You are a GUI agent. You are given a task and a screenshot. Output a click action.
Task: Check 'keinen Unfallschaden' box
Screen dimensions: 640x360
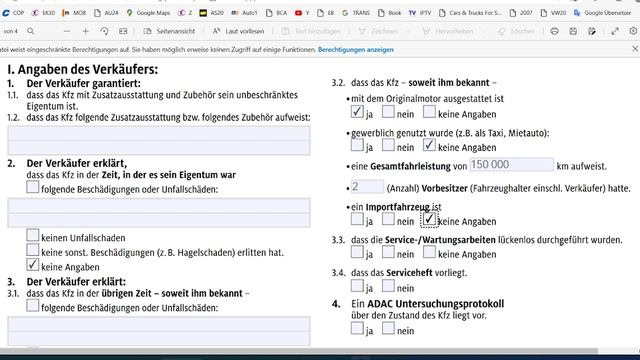coord(33,236)
